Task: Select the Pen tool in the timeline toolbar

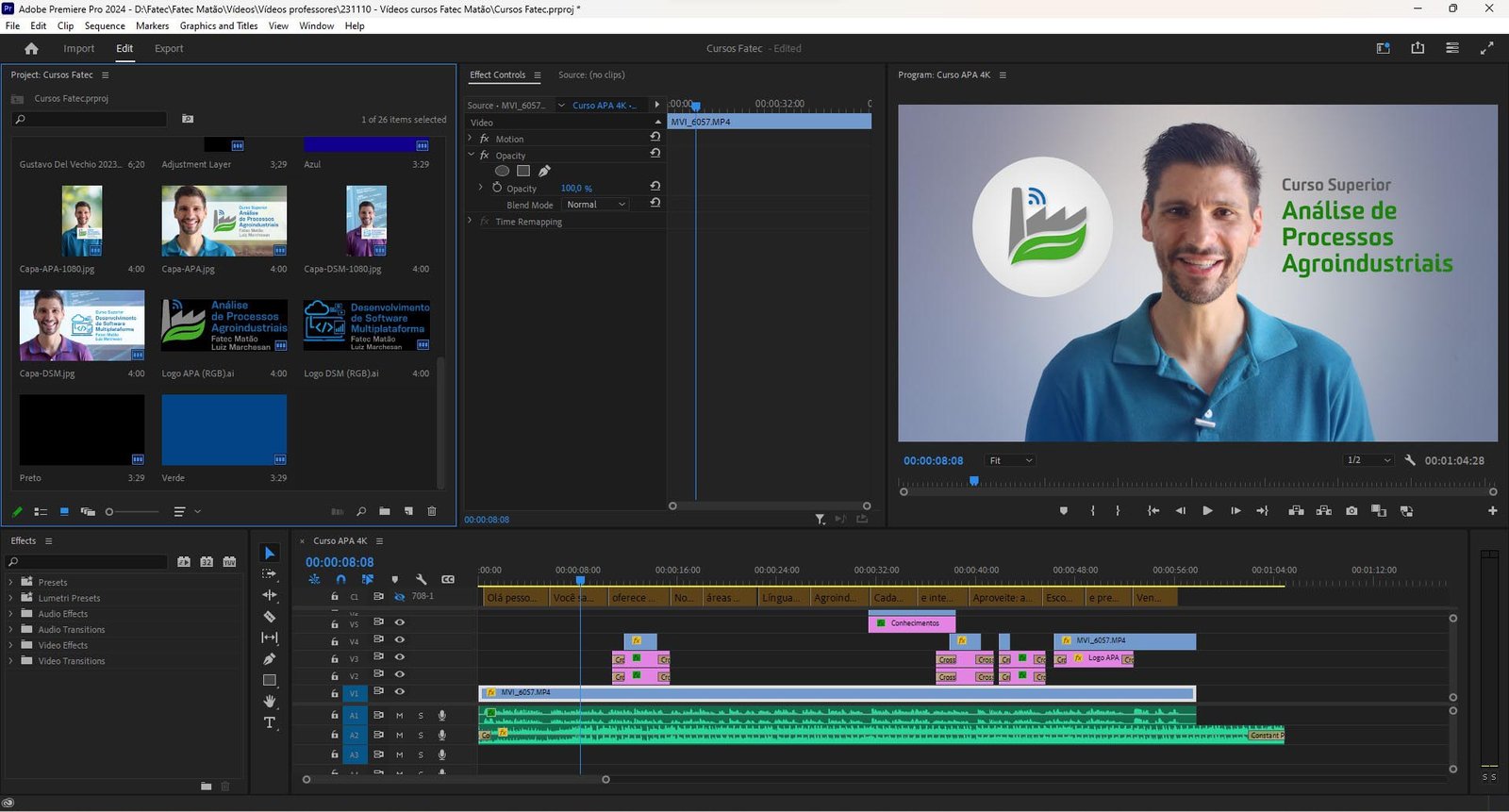Action: tap(270, 659)
